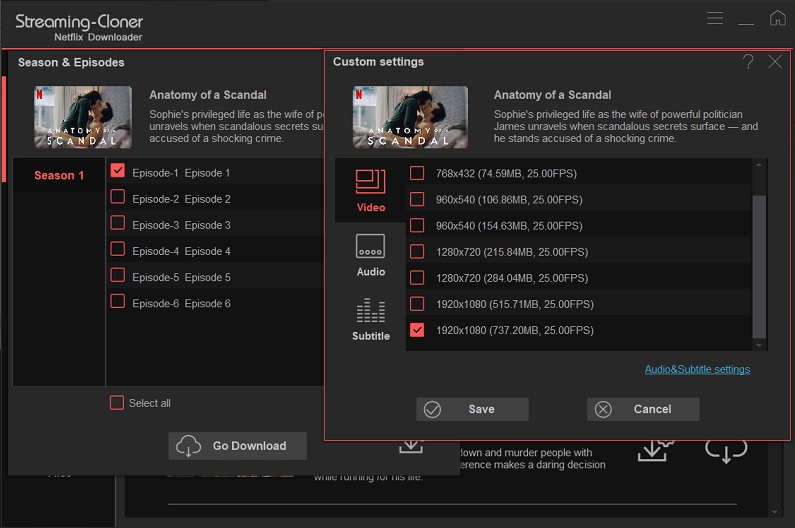Click the download-with-arrow icon in background window
Screen dimensions: 795x528
[x=655, y=450]
